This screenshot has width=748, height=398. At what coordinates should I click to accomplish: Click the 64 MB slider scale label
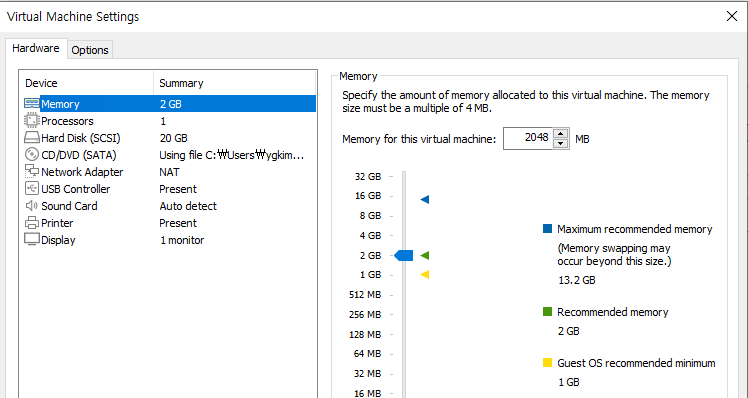click(368, 354)
